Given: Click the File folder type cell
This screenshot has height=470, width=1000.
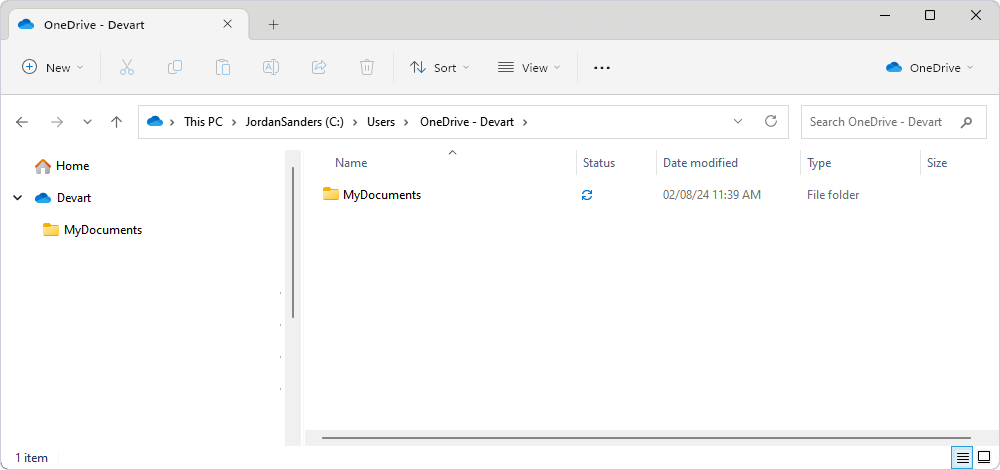Looking at the screenshot, I should click(x=833, y=195).
